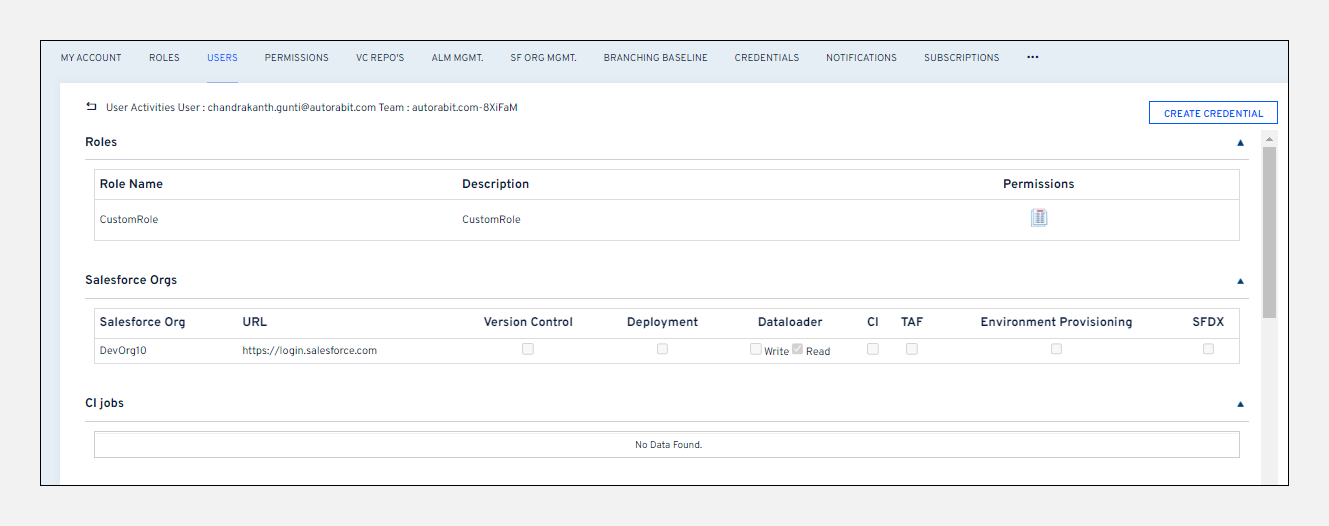Switch to the My Account tab
1329x526 pixels.
[x=91, y=58]
